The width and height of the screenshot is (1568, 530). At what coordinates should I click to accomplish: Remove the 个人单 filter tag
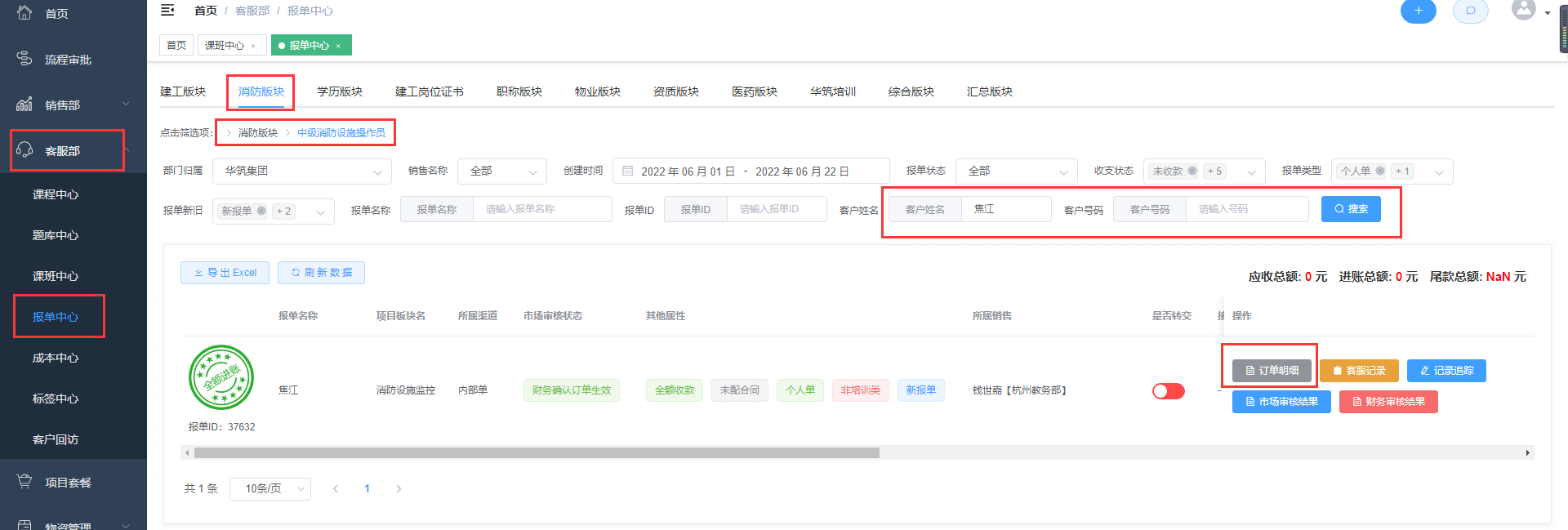pyautogui.click(x=1380, y=171)
